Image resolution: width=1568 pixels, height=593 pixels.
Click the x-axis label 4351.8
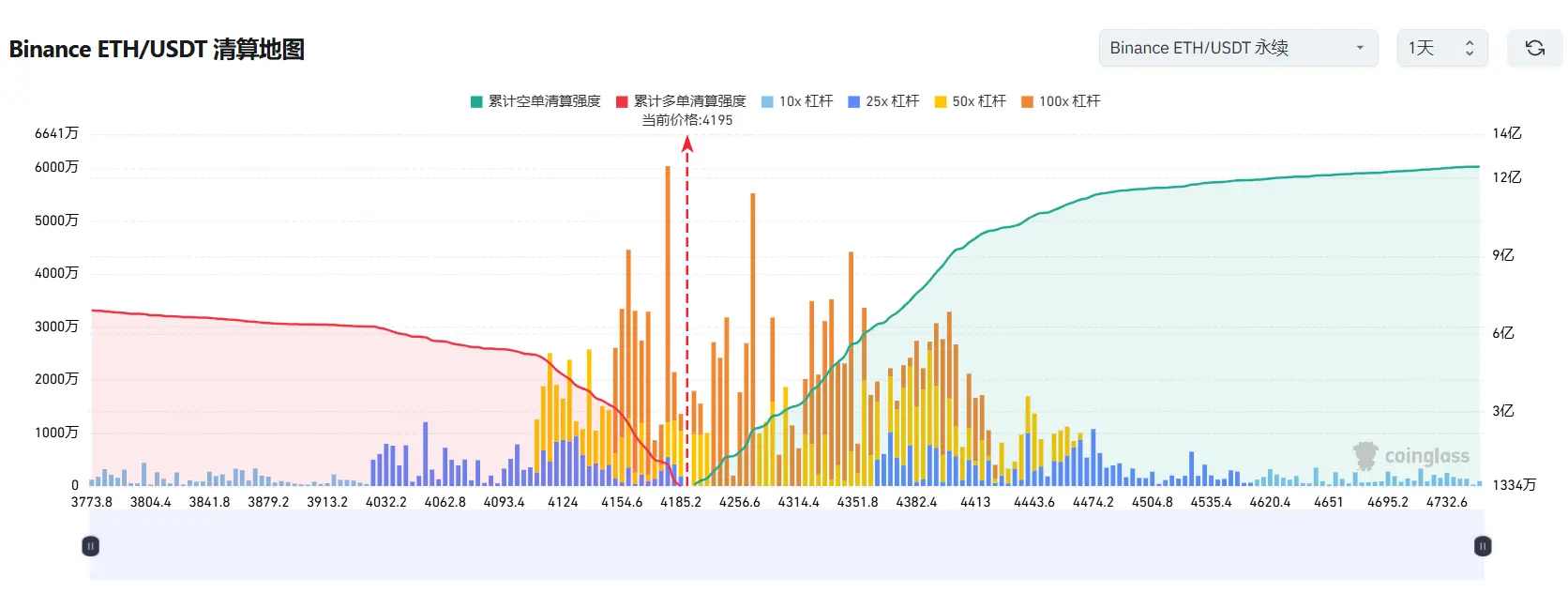[x=858, y=502]
